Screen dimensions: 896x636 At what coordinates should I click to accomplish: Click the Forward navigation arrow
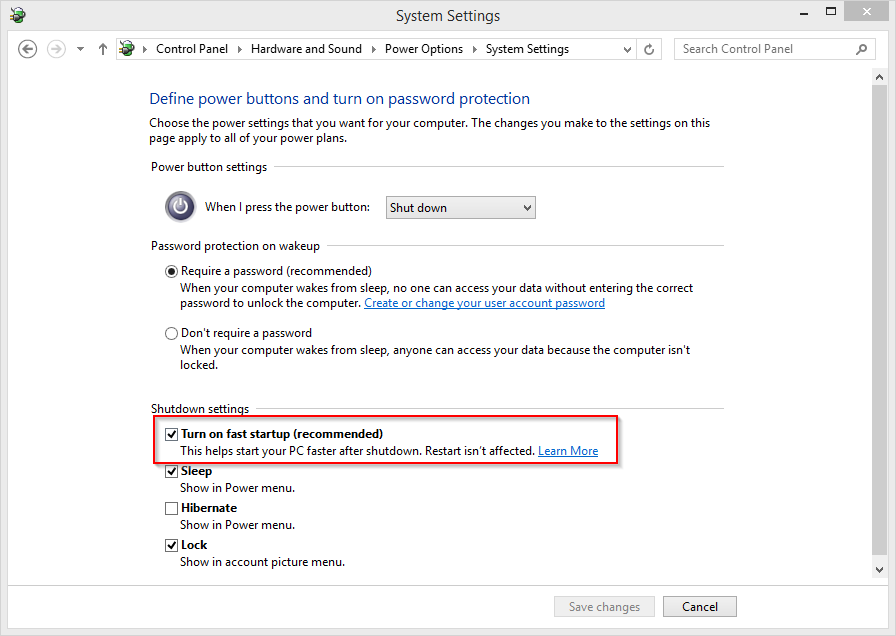point(56,49)
